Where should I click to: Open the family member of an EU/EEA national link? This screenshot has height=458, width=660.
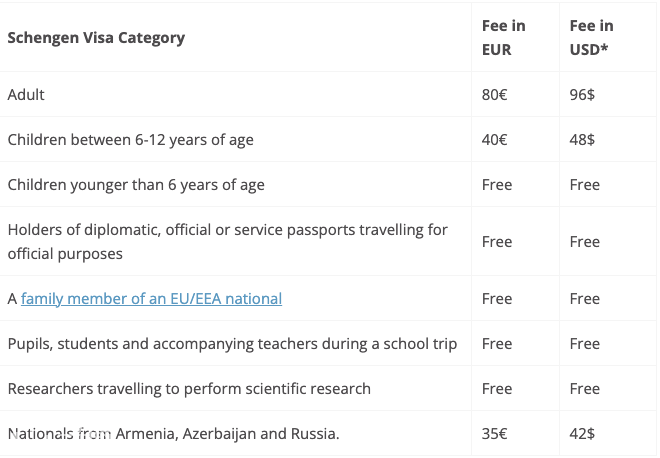click(x=152, y=299)
